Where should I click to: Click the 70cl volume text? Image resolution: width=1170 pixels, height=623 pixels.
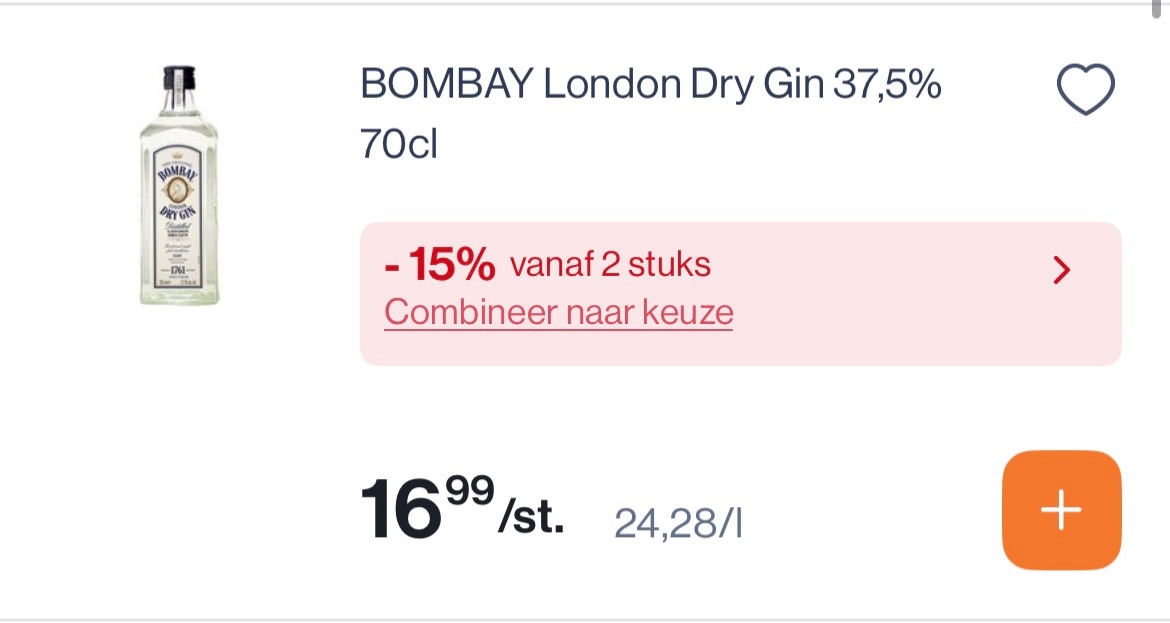[x=399, y=146]
